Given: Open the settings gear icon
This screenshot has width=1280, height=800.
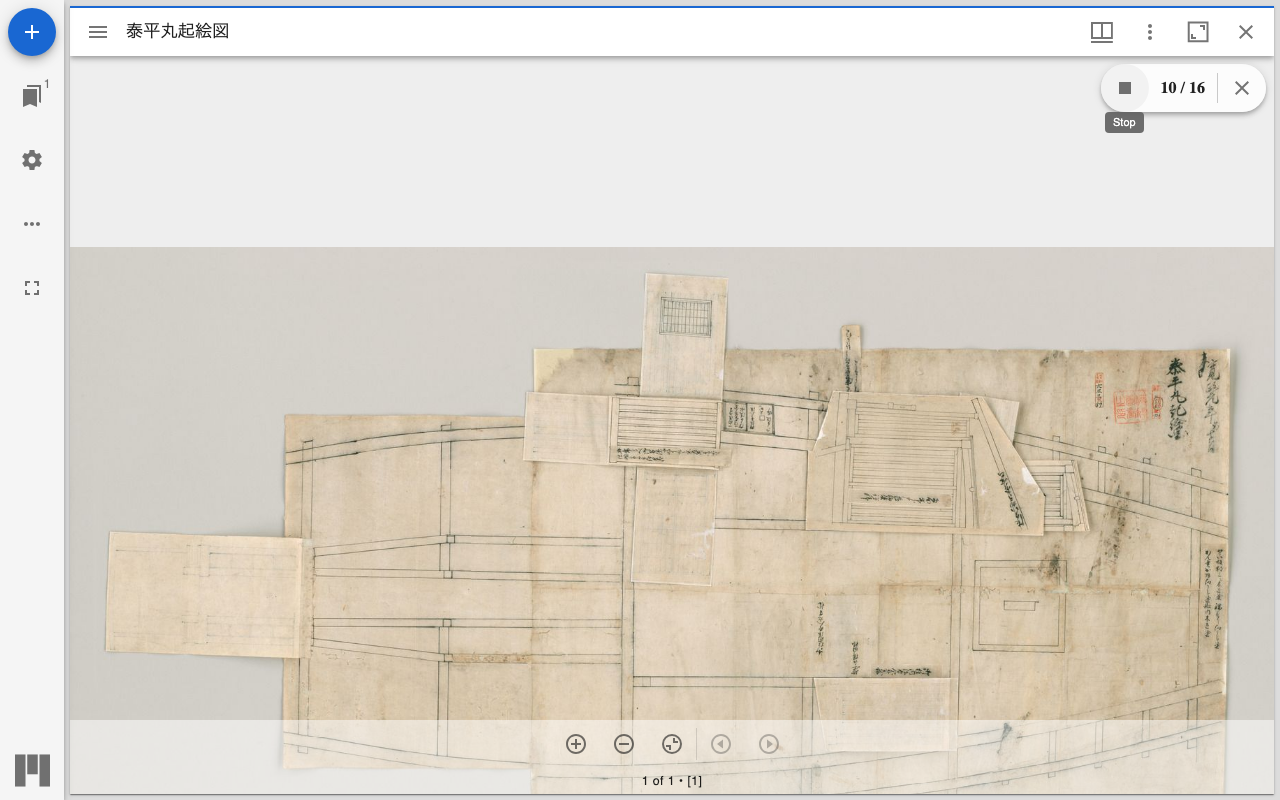Looking at the screenshot, I should 32,160.
